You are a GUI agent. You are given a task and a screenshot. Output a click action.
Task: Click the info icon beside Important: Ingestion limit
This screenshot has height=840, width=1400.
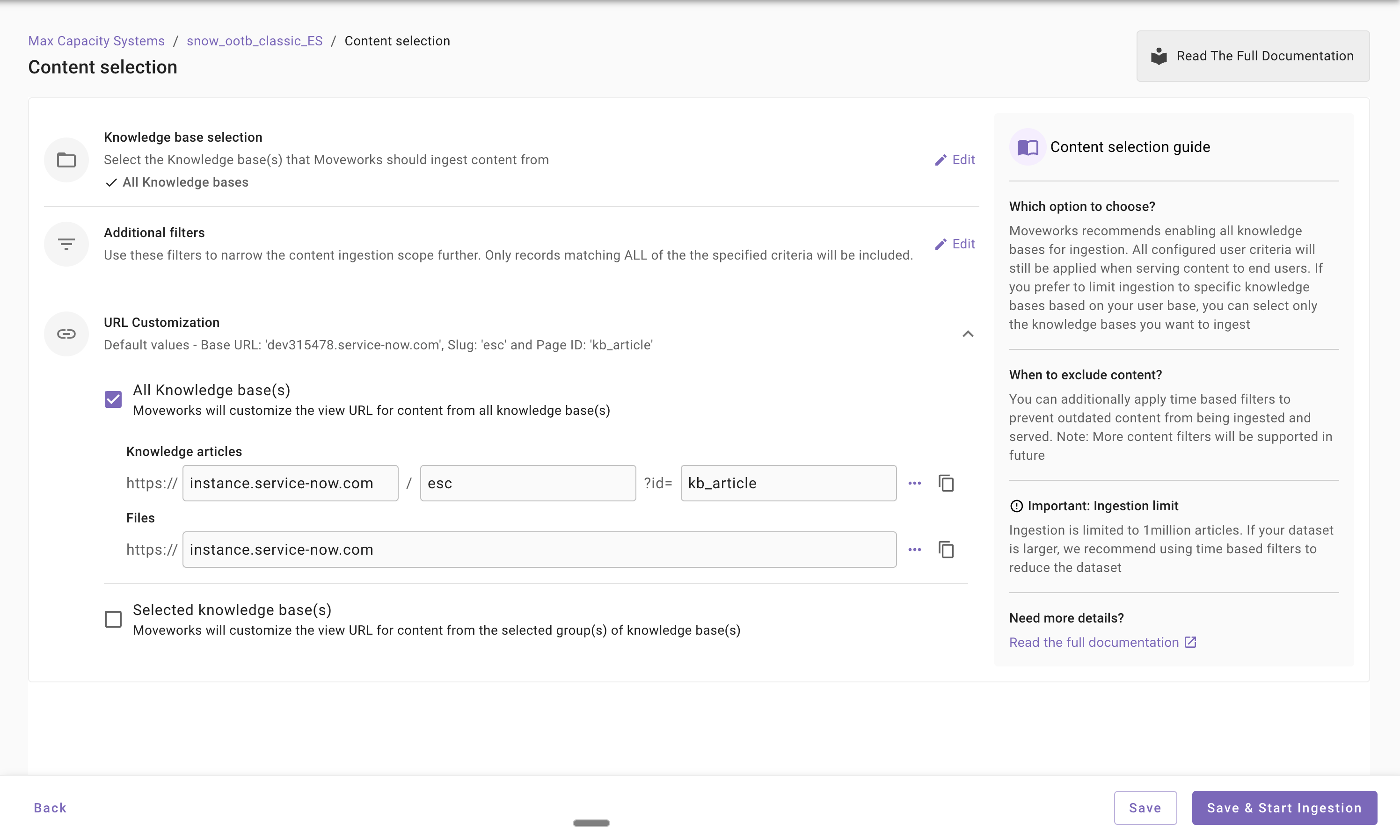pos(1016,506)
